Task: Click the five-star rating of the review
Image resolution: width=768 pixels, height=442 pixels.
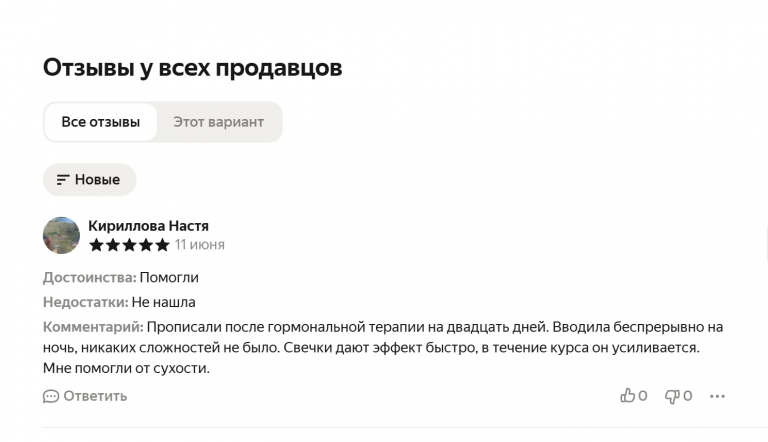Action: (129, 245)
